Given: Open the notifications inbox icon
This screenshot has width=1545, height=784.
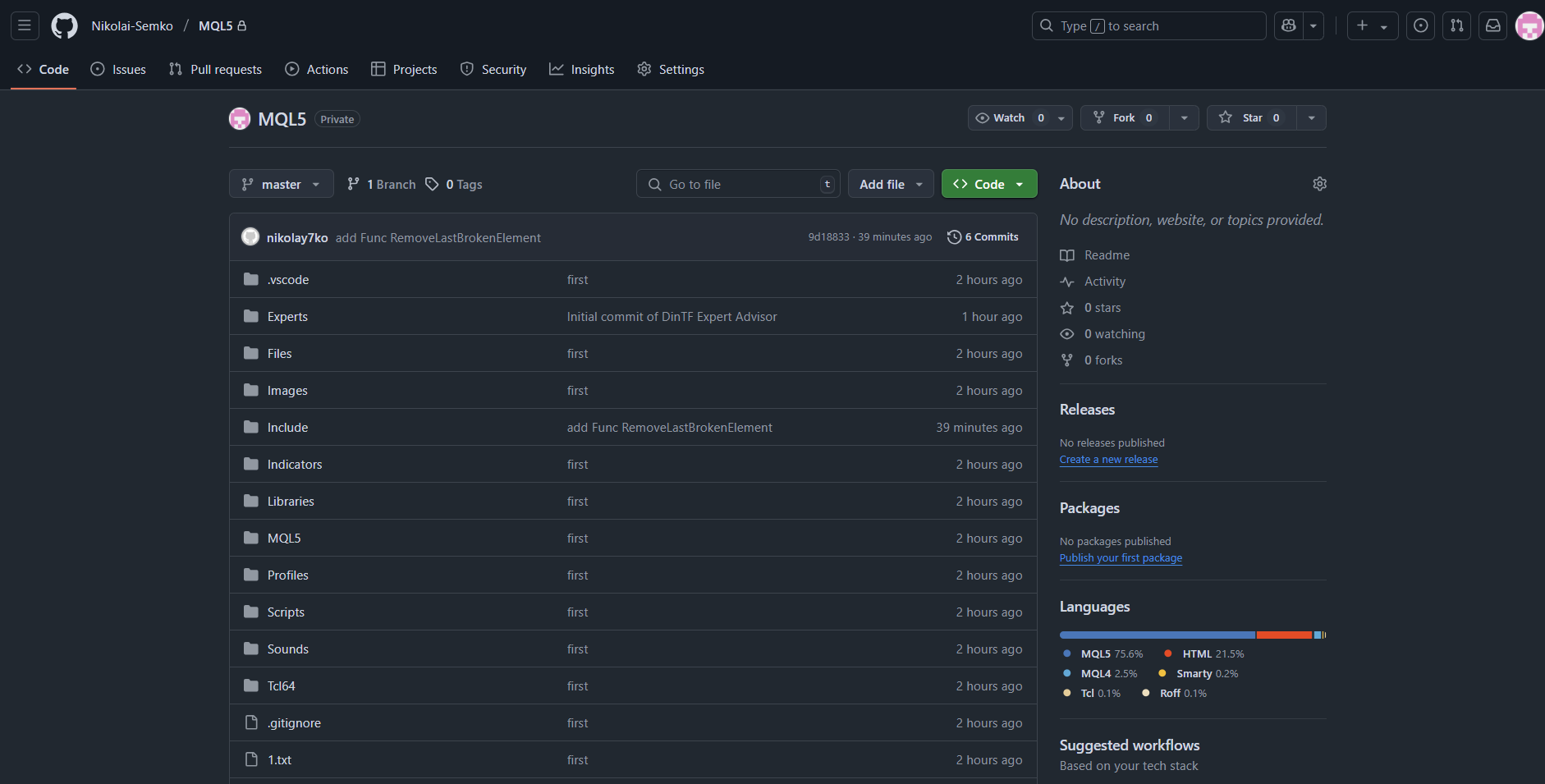Looking at the screenshot, I should 1492,25.
